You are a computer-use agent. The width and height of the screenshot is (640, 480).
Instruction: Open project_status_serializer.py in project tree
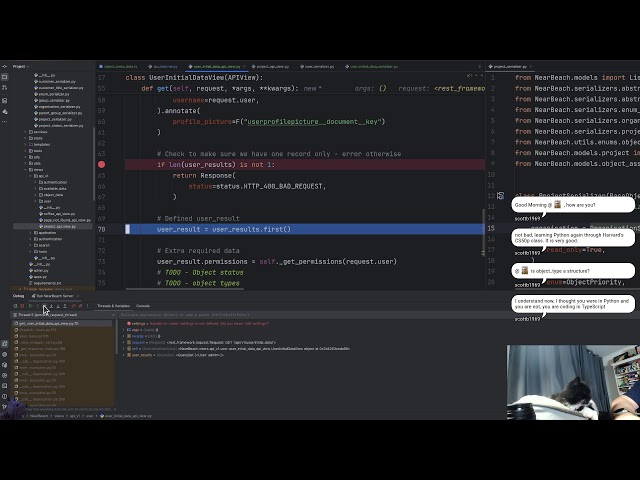pos(60,126)
